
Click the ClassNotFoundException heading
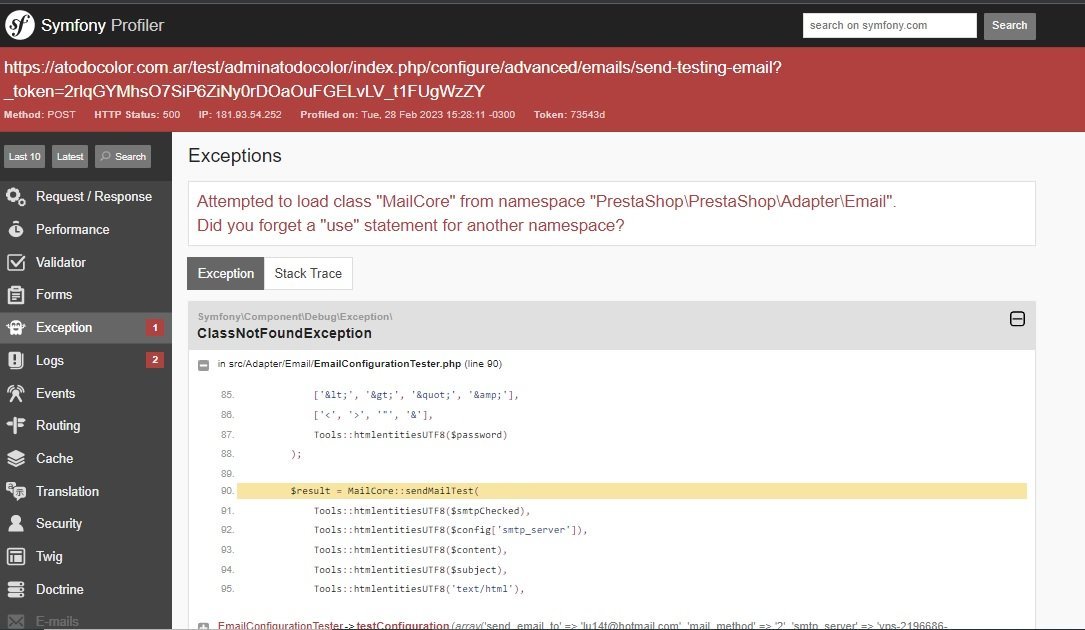coord(284,333)
